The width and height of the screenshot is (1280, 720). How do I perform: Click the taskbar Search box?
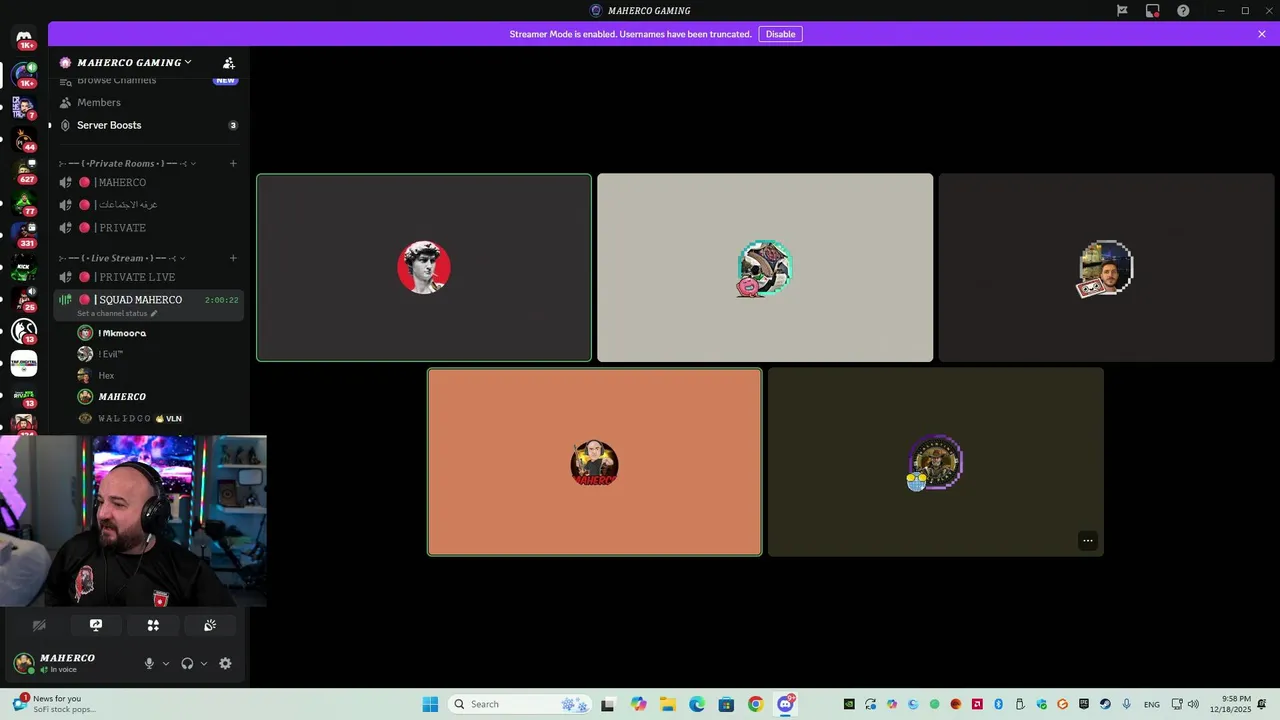tap(521, 704)
